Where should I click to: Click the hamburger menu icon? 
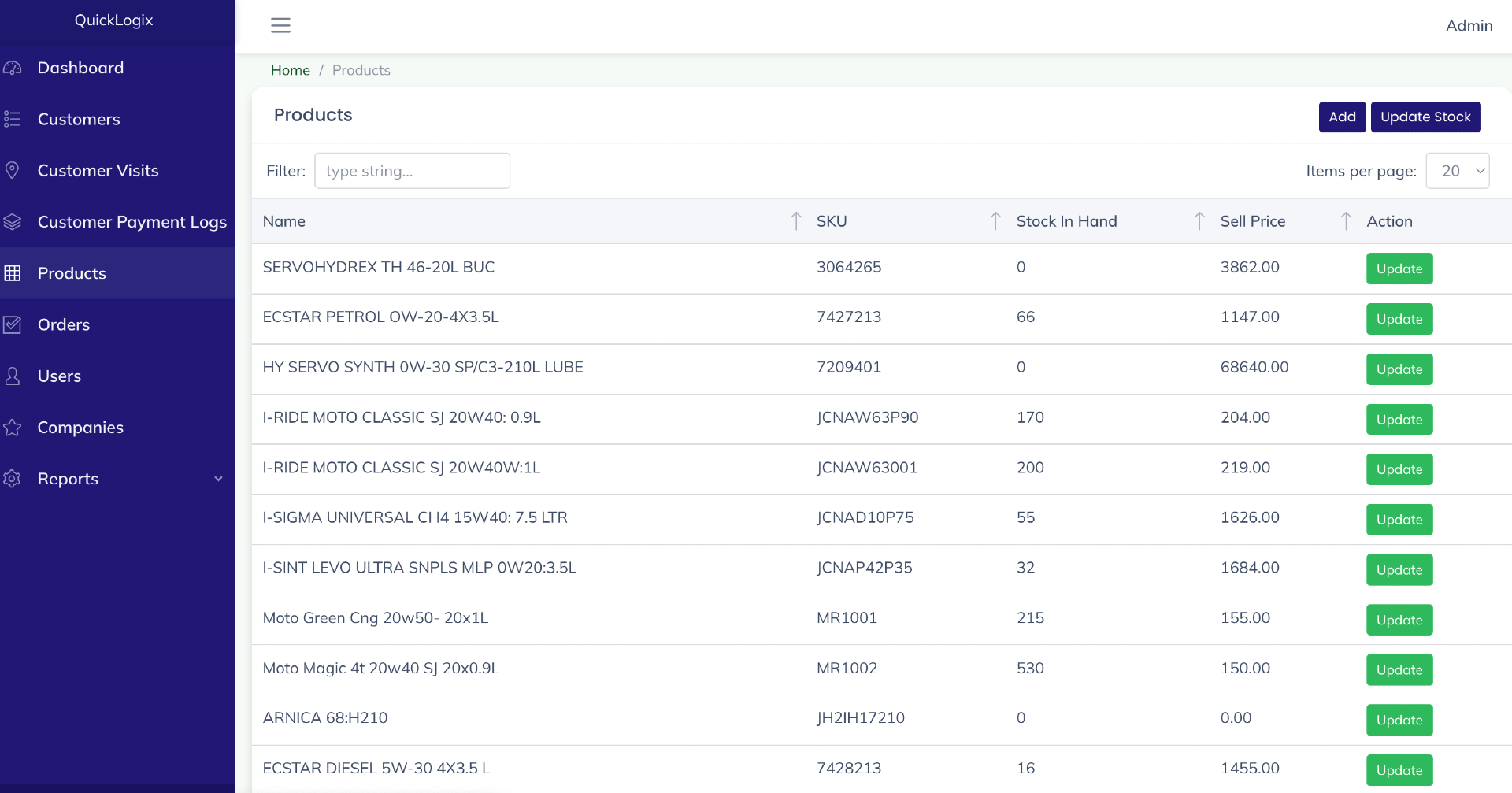pyautogui.click(x=280, y=25)
